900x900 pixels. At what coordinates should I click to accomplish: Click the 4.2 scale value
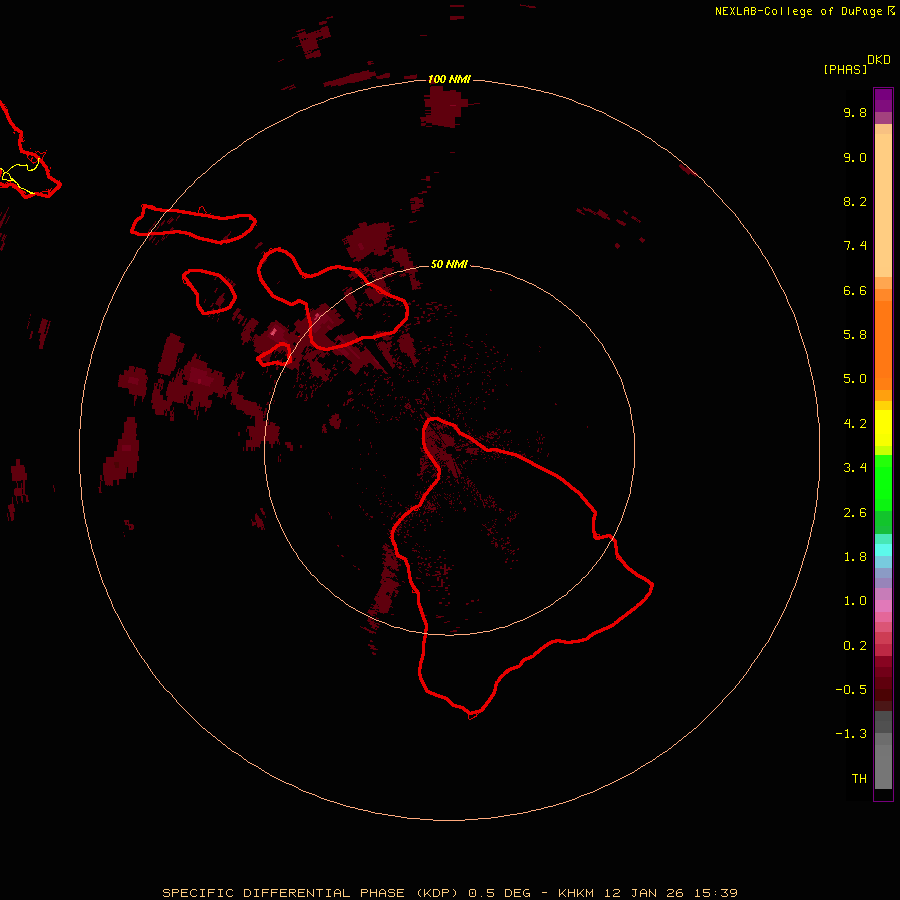(855, 424)
